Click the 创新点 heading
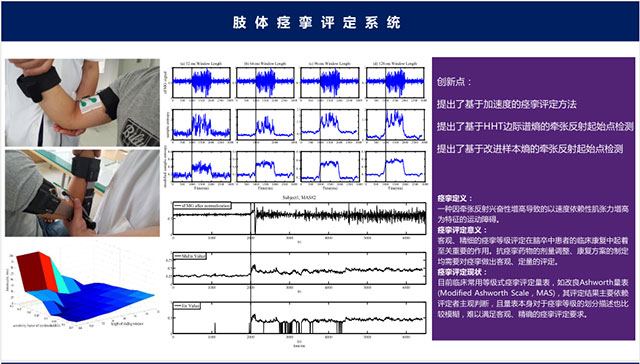Viewport: 640px width, 364px height. pos(454,82)
